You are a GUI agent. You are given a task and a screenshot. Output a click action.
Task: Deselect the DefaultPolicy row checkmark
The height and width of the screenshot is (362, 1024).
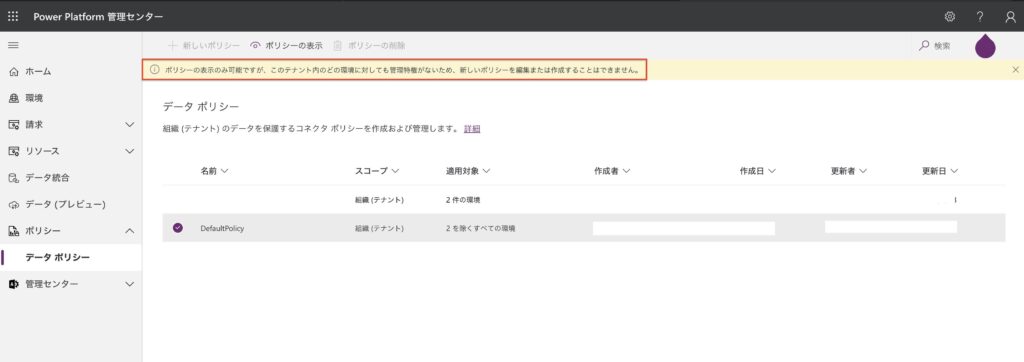(178, 228)
